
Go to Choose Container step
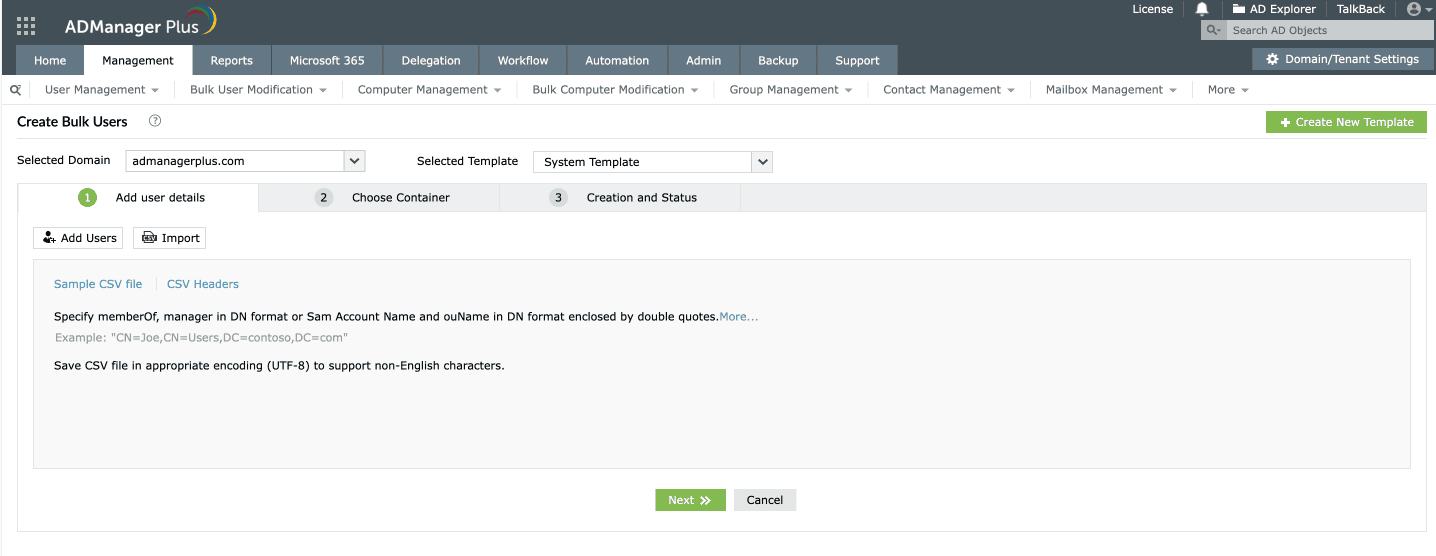tap(400, 198)
